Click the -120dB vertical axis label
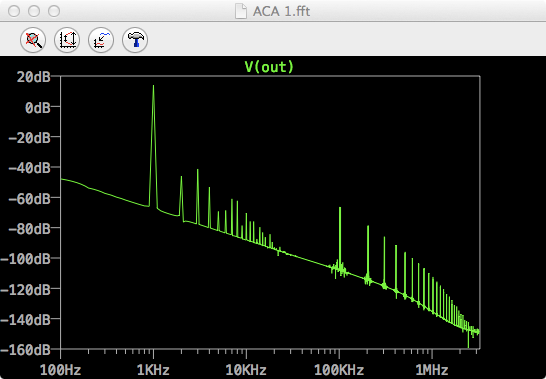 point(25,289)
